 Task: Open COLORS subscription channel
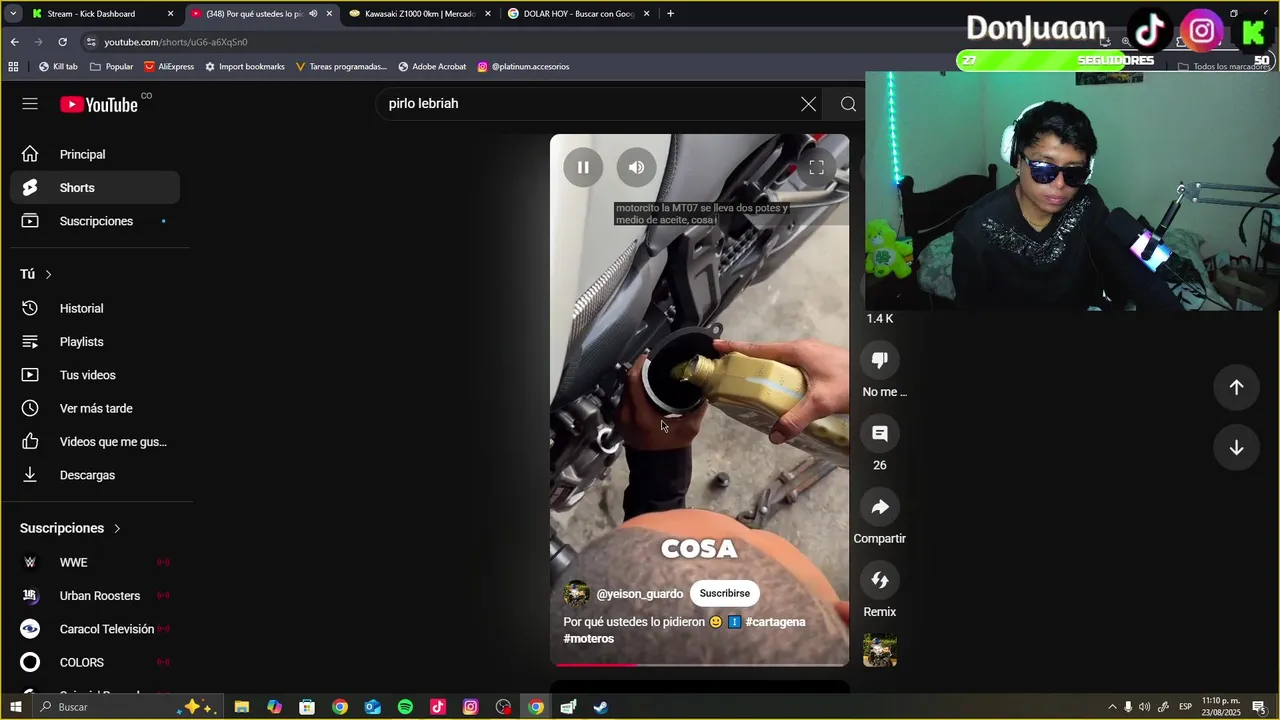pyautogui.click(x=95, y=662)
